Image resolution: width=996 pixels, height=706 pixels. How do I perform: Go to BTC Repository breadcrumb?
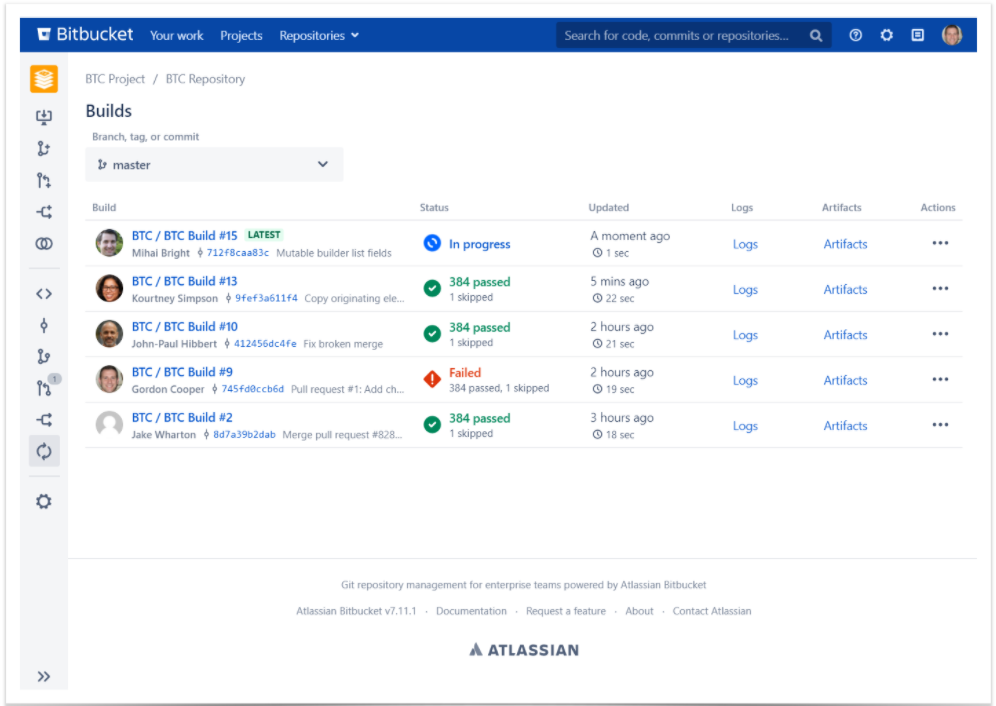pyautogui.click(x=205, y=79)
